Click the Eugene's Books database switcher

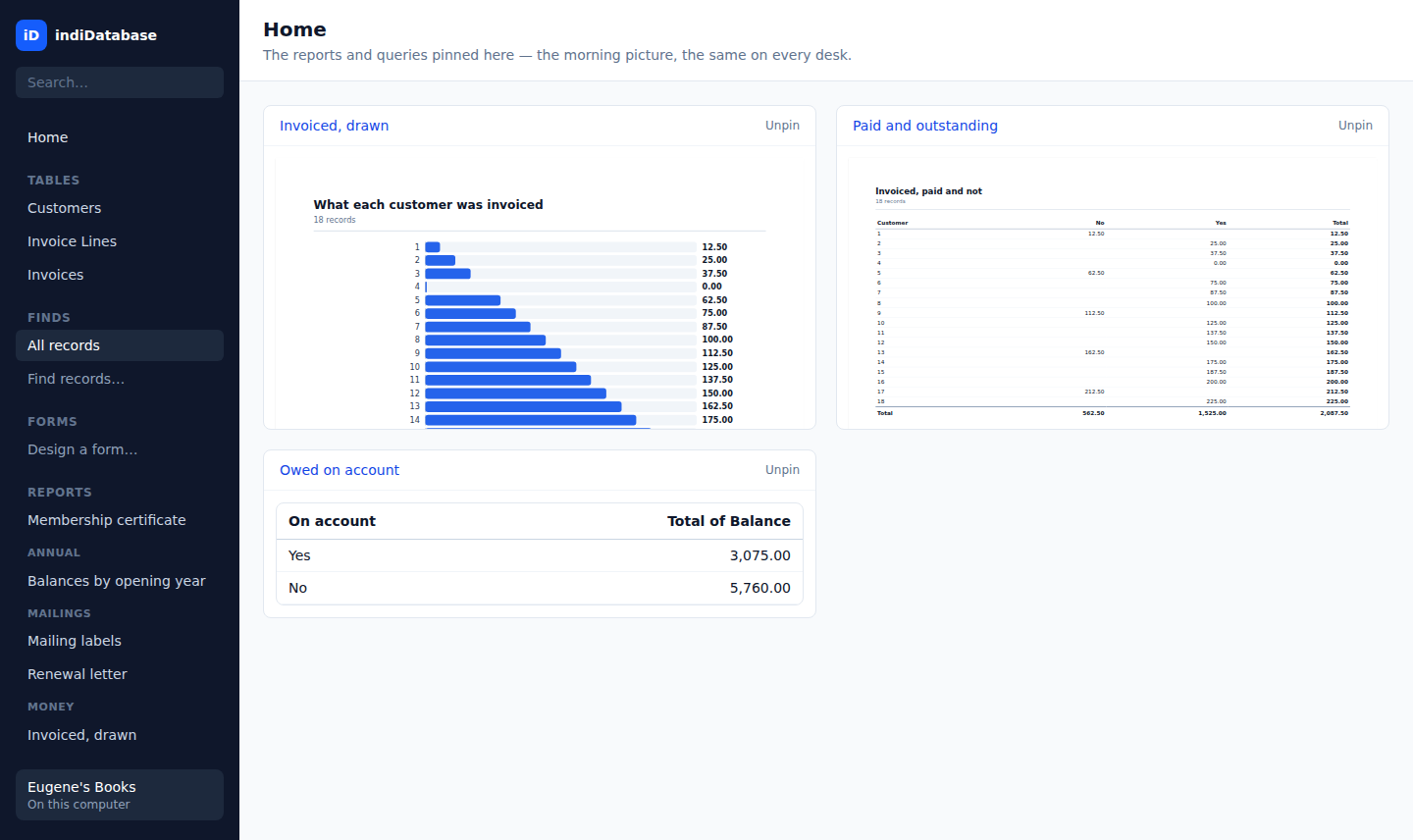pos(120,795)
